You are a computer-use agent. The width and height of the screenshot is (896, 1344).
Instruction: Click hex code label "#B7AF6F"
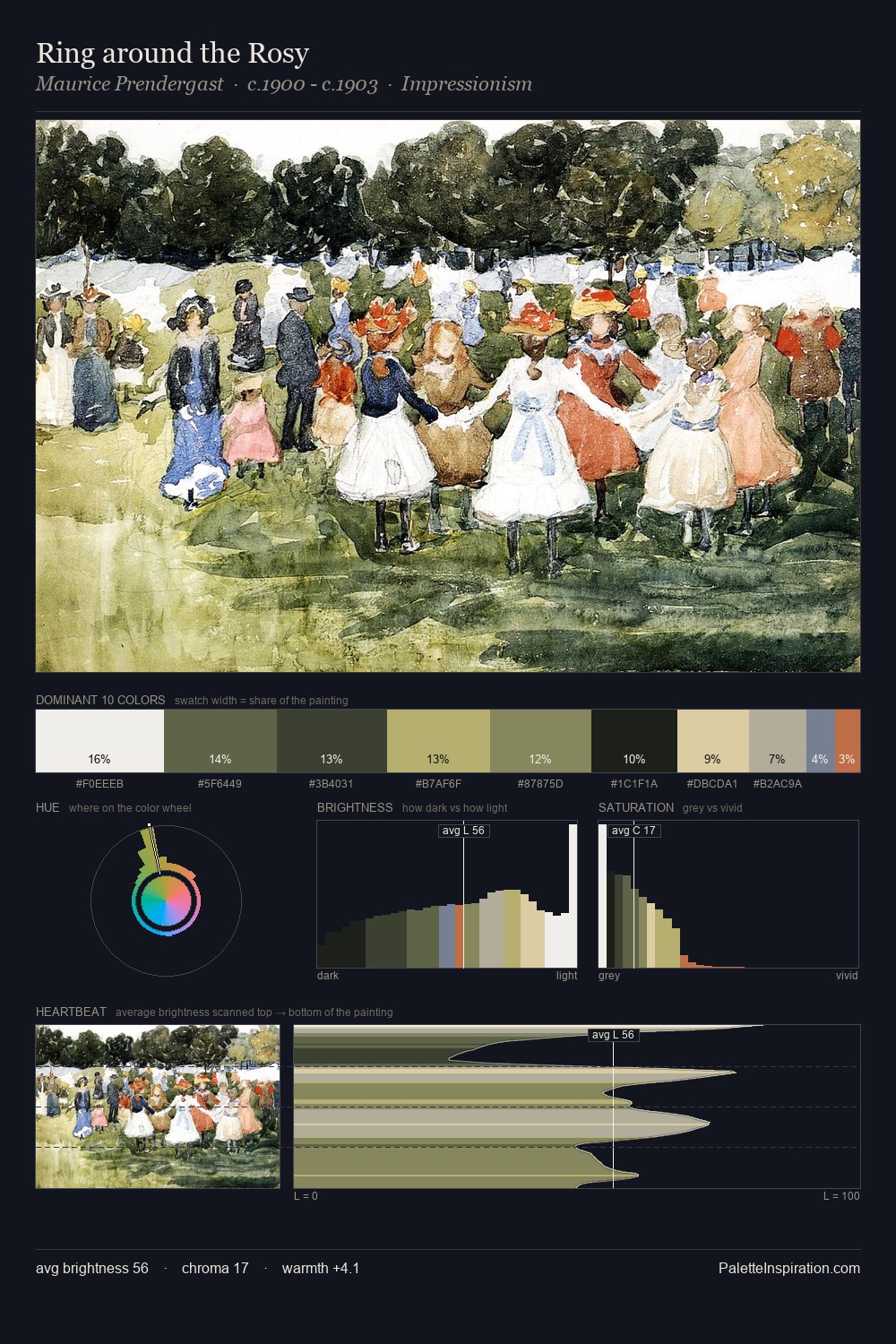pyautogui.click(x=438, y=783)
